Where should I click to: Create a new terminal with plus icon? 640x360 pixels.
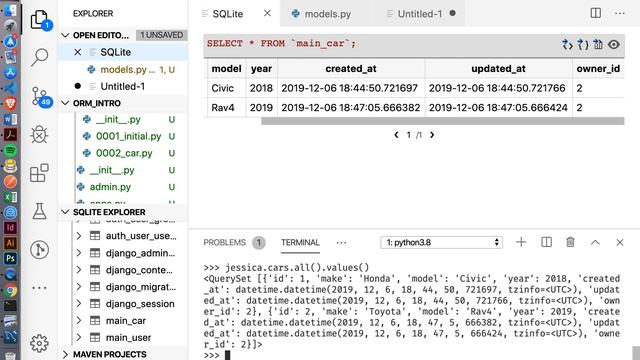(x=521, y=242)
